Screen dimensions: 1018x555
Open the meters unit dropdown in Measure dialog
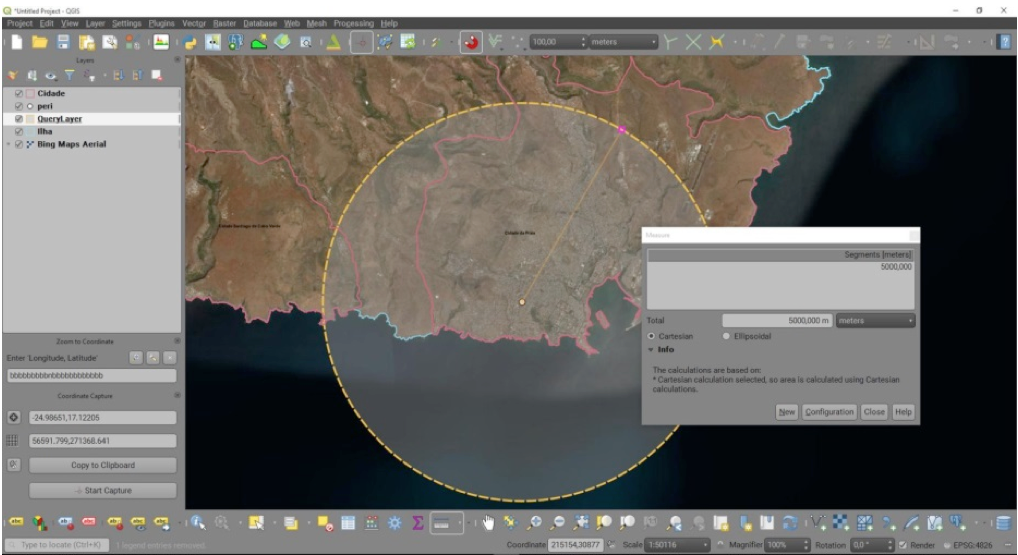(x=876, y=321)
